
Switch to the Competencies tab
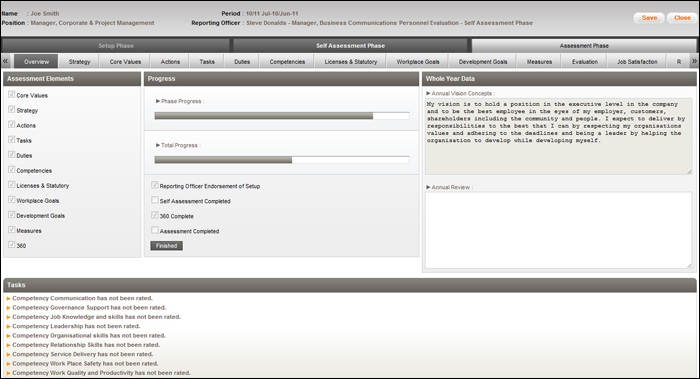tap(287, 62)
